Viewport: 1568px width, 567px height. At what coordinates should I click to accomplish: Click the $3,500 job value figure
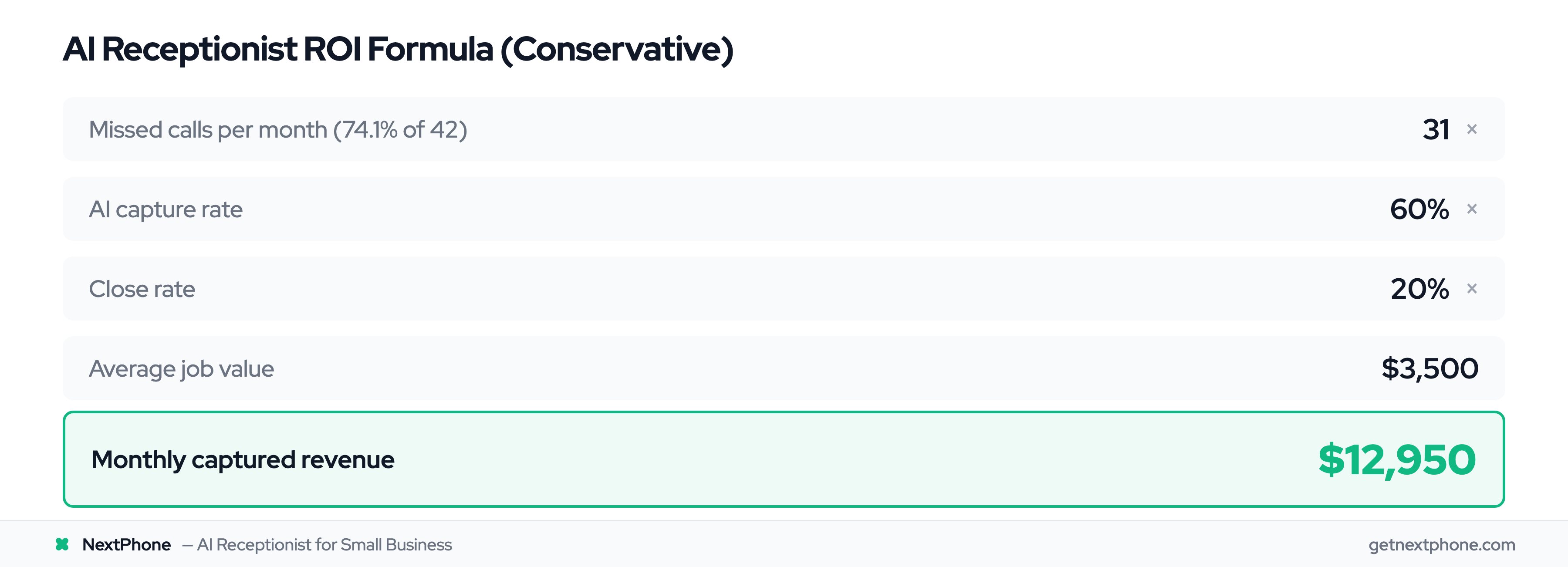coord(1429,369)
